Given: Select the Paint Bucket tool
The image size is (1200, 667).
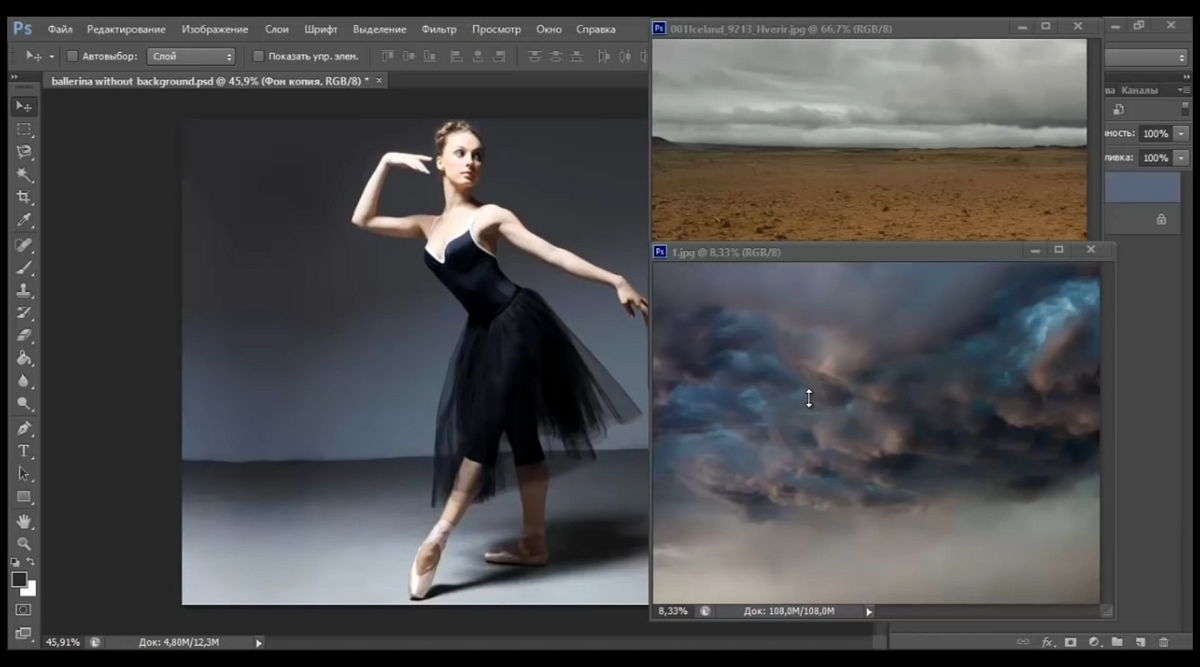Looking at the screenshot, I should click(24, 359).
